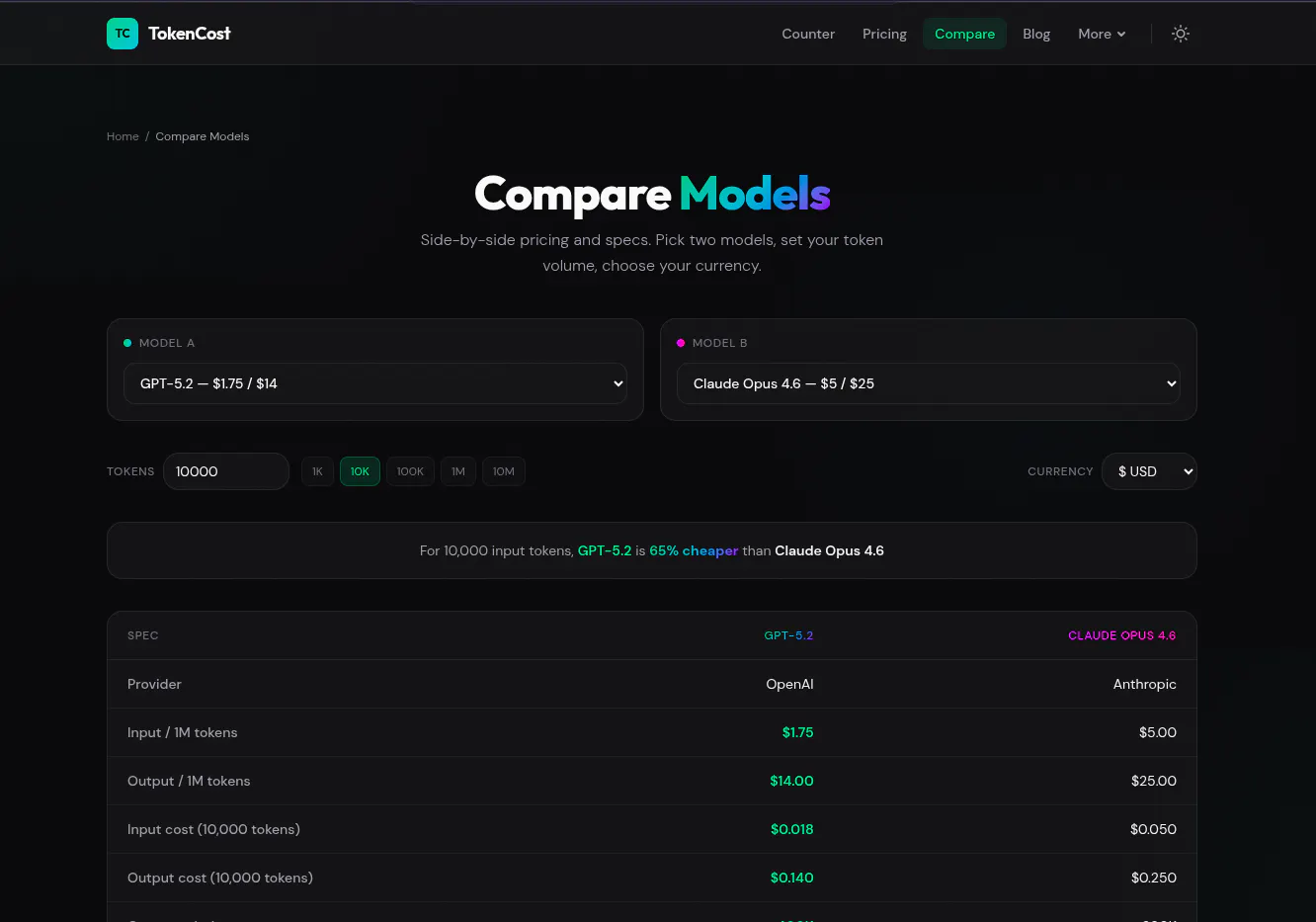Click the '65% cheaper' summary text
The image size is (1316, 922).
694,550
